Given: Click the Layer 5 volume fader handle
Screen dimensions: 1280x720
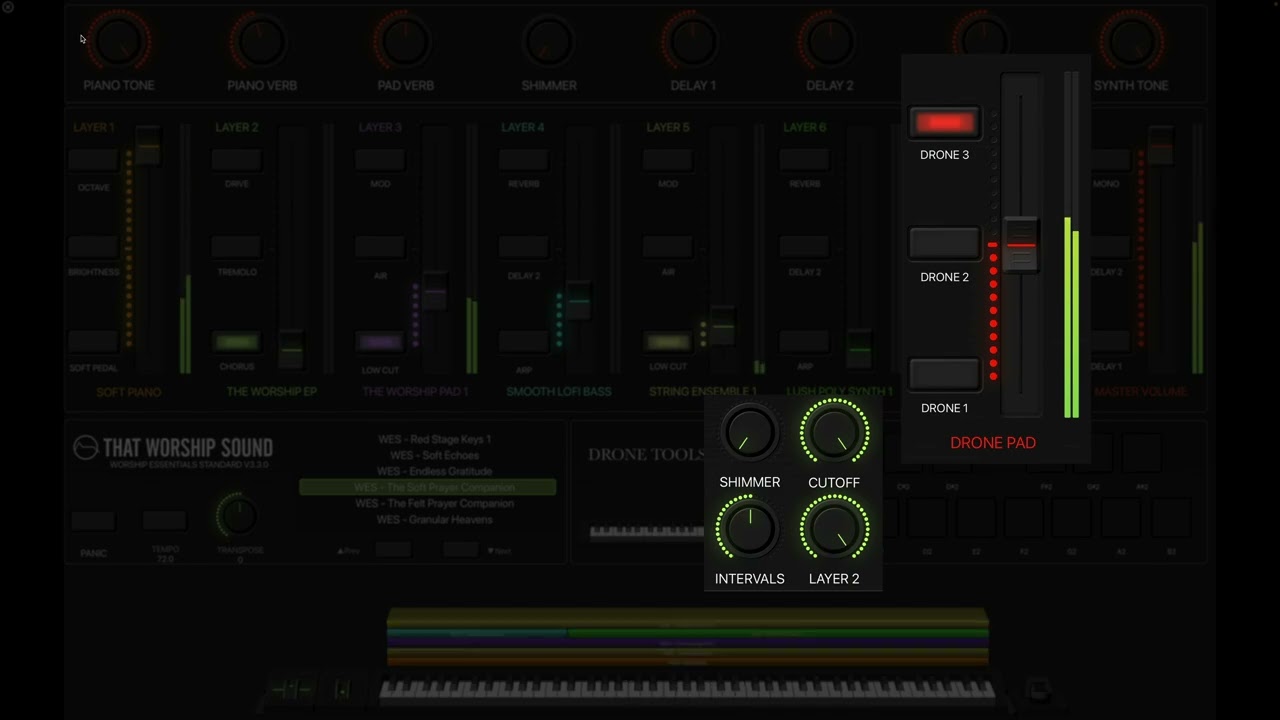Looking at the screenshot, I should click(x=722, y=326).
